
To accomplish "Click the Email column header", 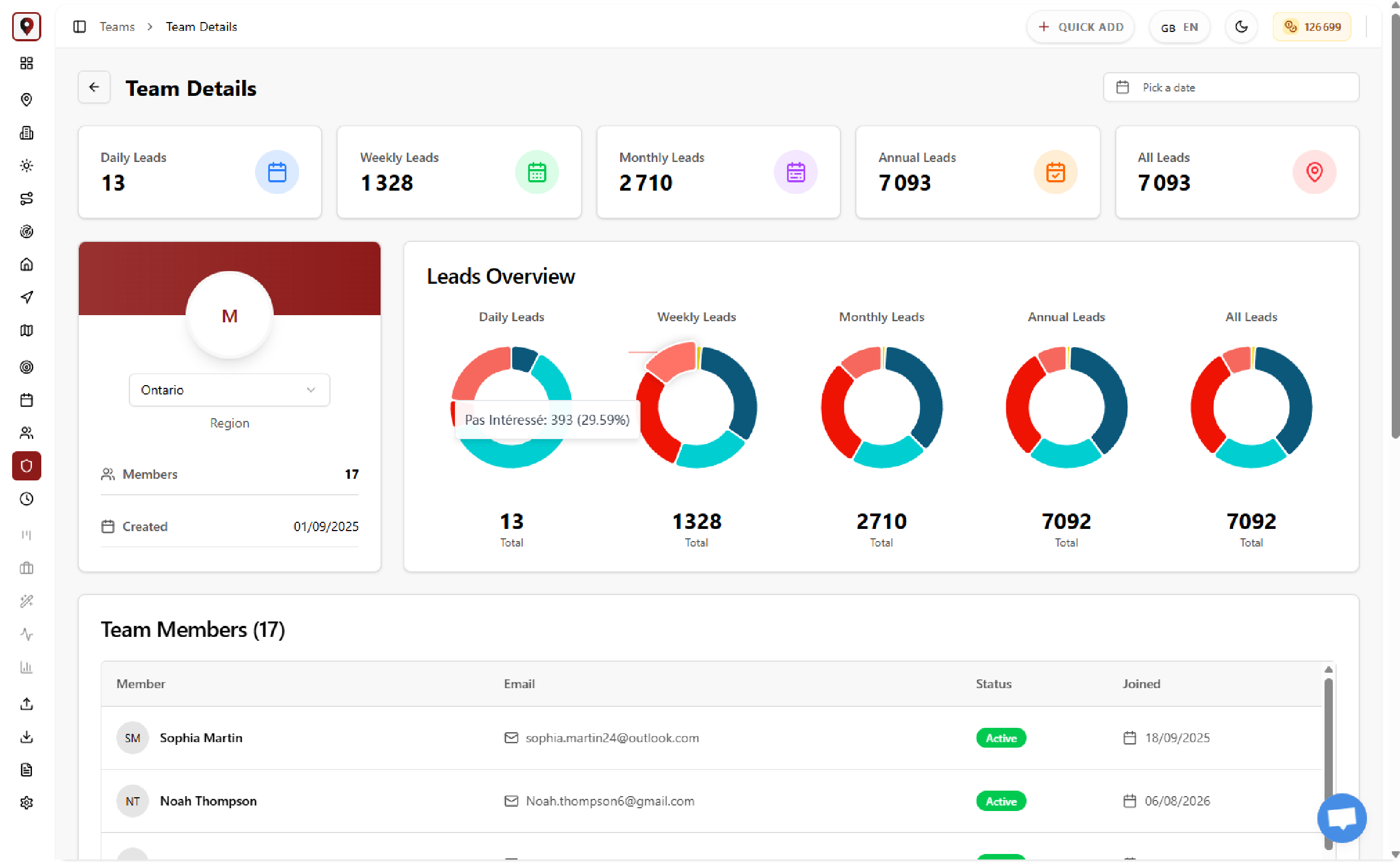I will coord(519,684).
